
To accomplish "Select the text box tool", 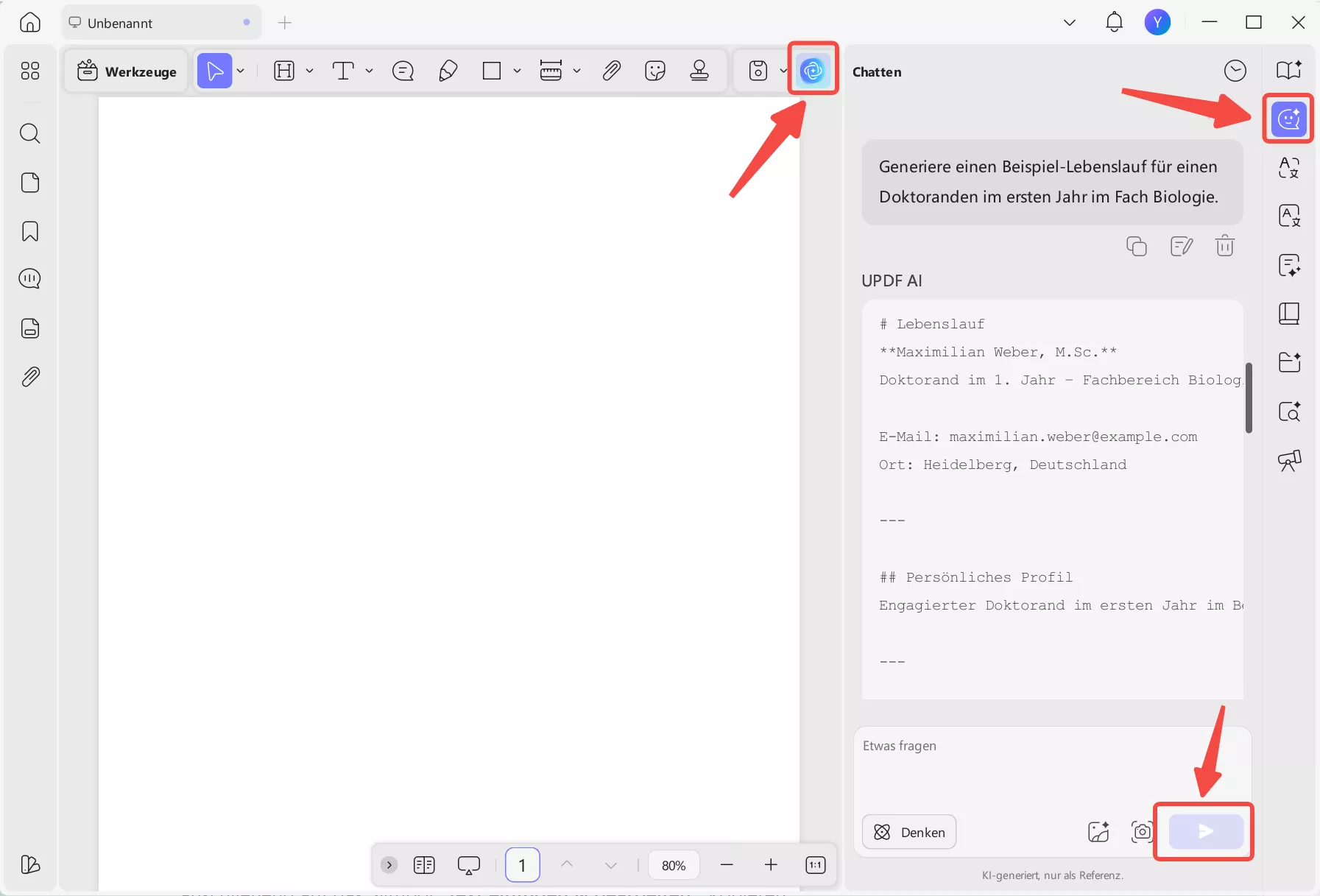I will click(x=343, y=71).
